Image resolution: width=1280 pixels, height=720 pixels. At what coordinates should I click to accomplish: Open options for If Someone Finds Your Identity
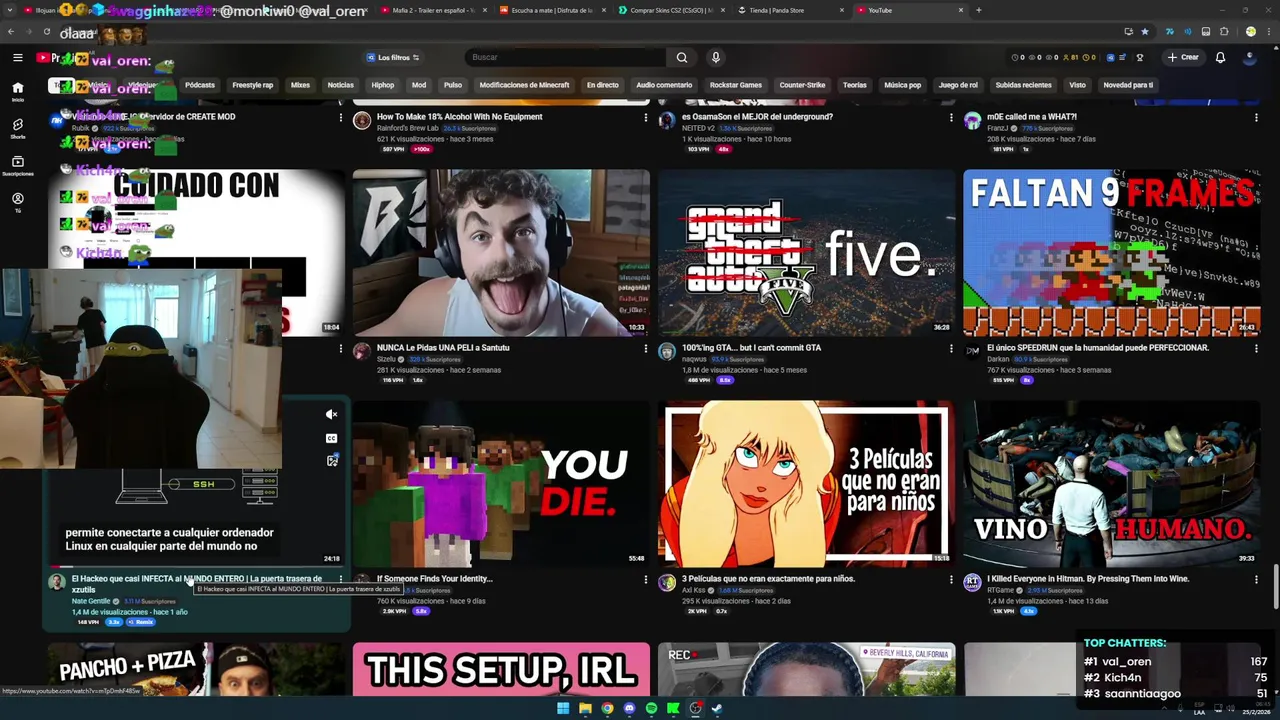coord(645,580)
